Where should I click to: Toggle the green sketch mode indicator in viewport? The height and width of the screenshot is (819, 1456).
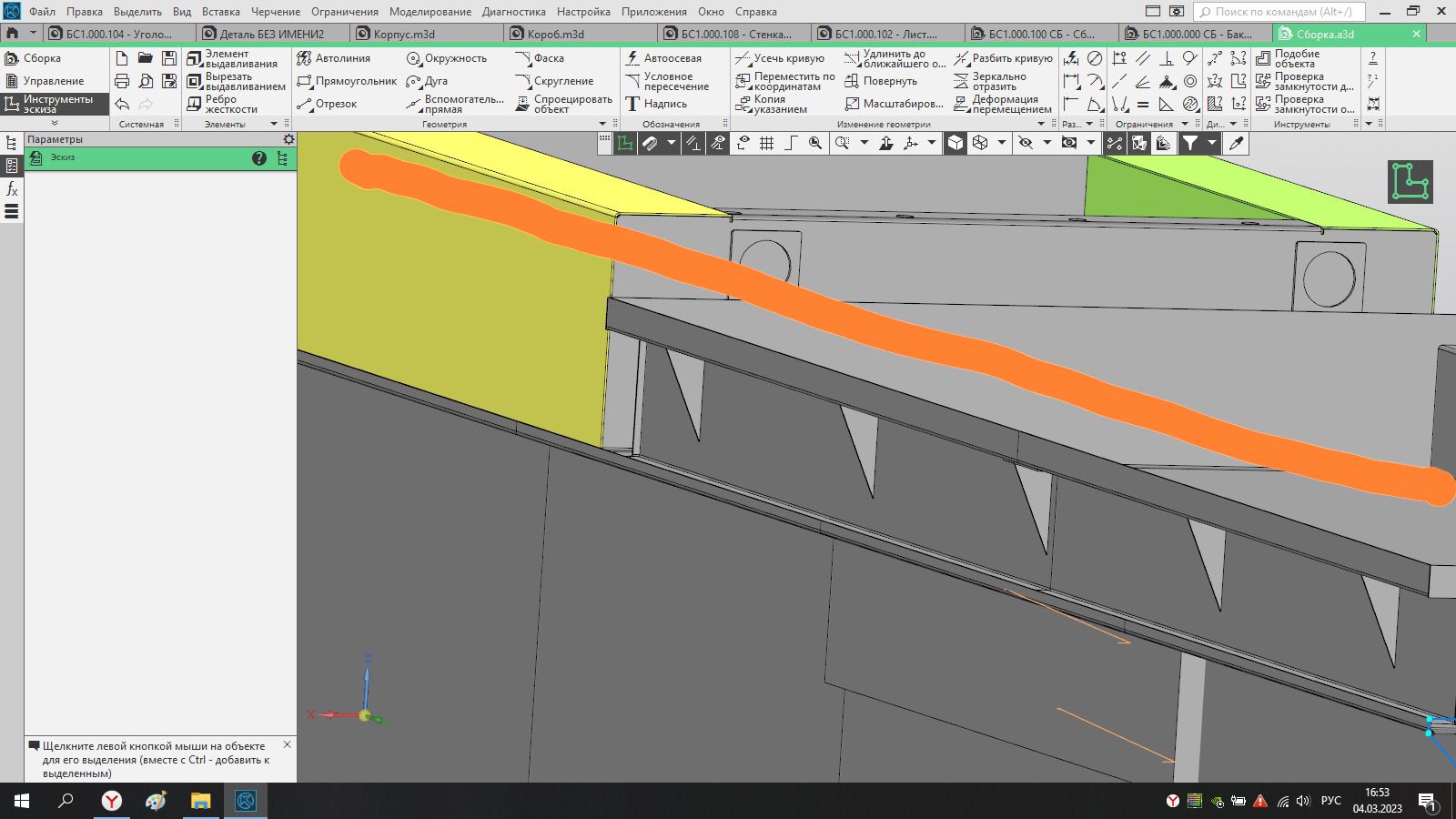point(1410,182)
